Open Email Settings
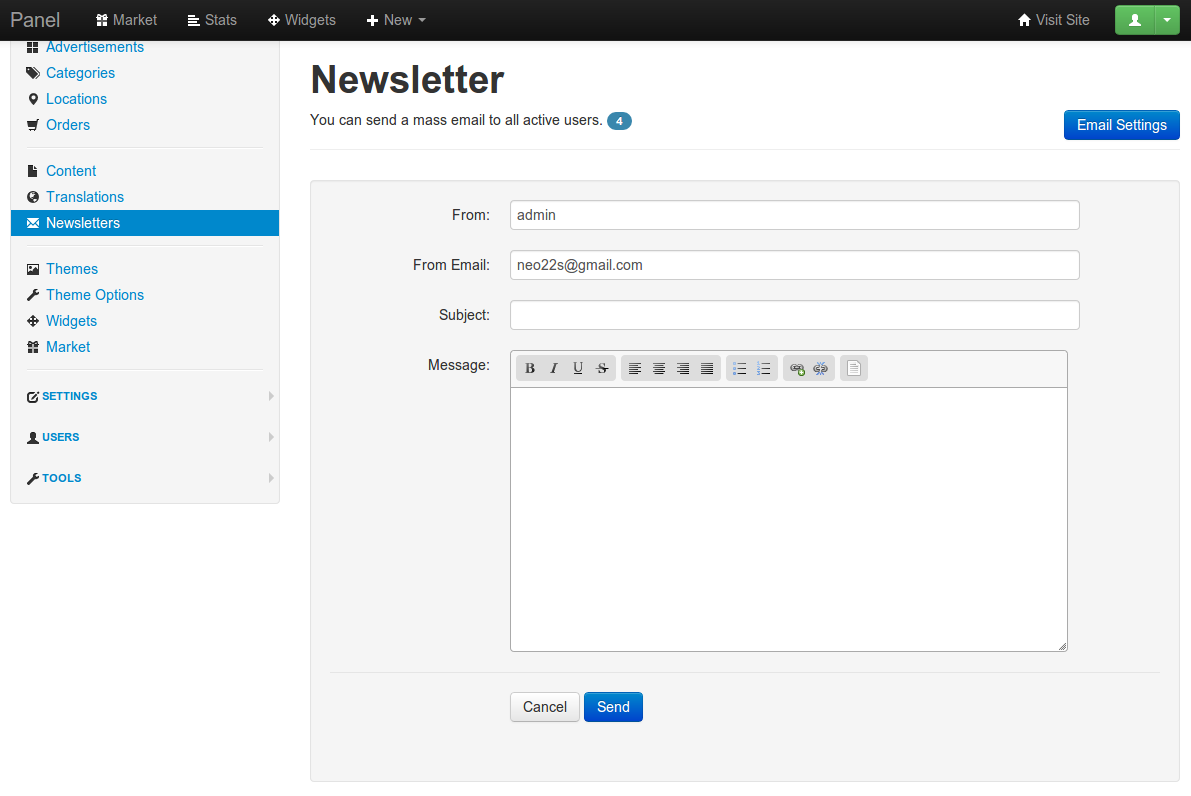The height and width of the screenshot is (796, 1191). click(1121, 125)
